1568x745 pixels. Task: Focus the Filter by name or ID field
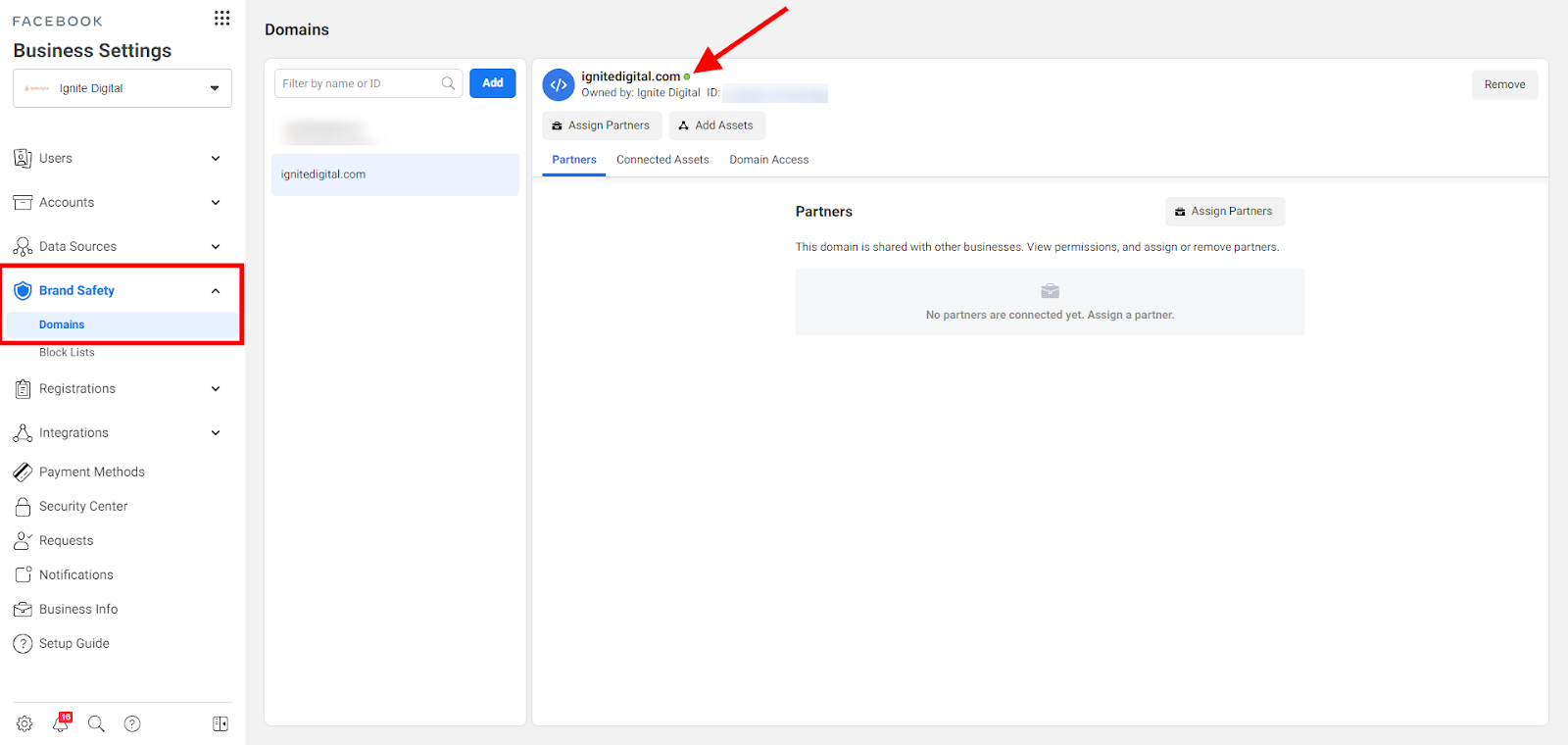point(368,83)
